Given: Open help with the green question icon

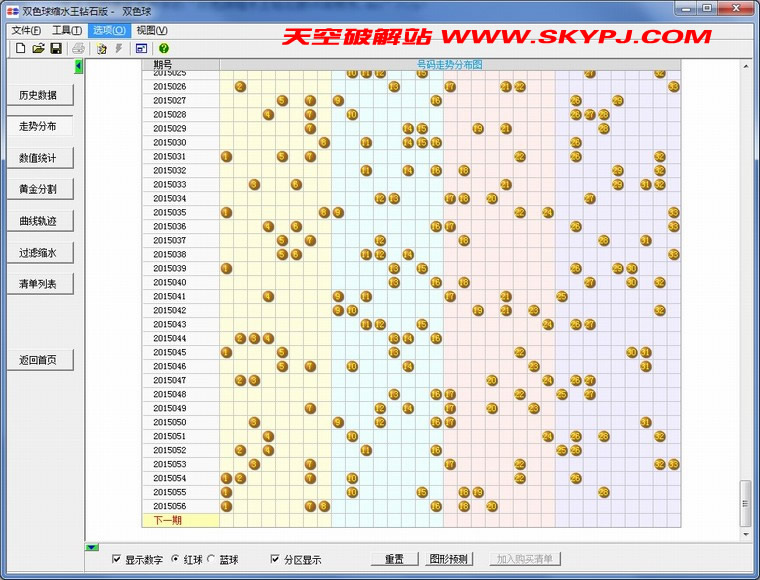Looking at the screenshot, I should tap(163, 48).
